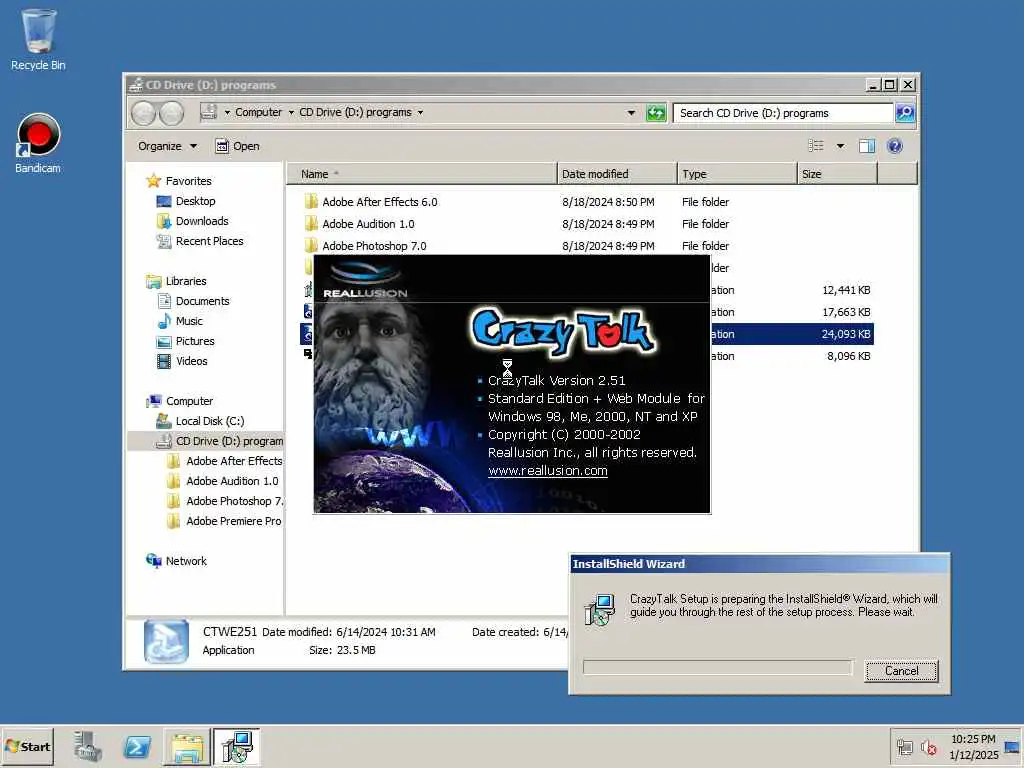This screenshot has height=768, width=1024.
Task: Change view using the view layout icon
Action: point(816,146)
